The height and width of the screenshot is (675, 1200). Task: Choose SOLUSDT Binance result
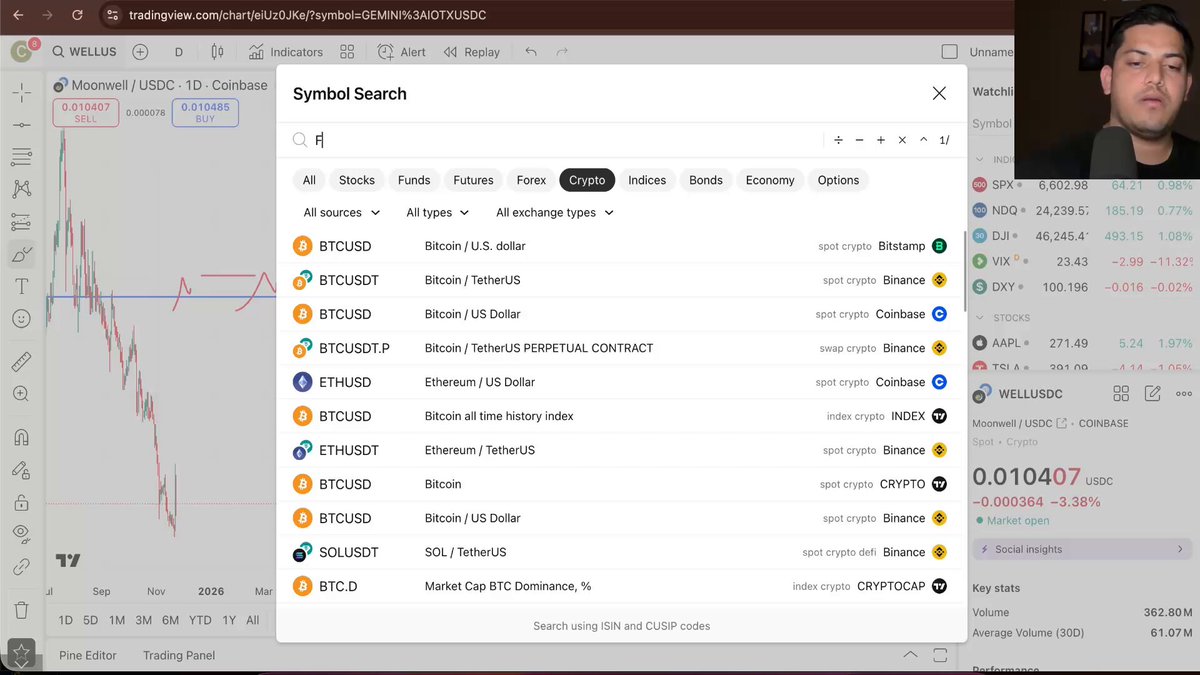click(x=620, y=552)
